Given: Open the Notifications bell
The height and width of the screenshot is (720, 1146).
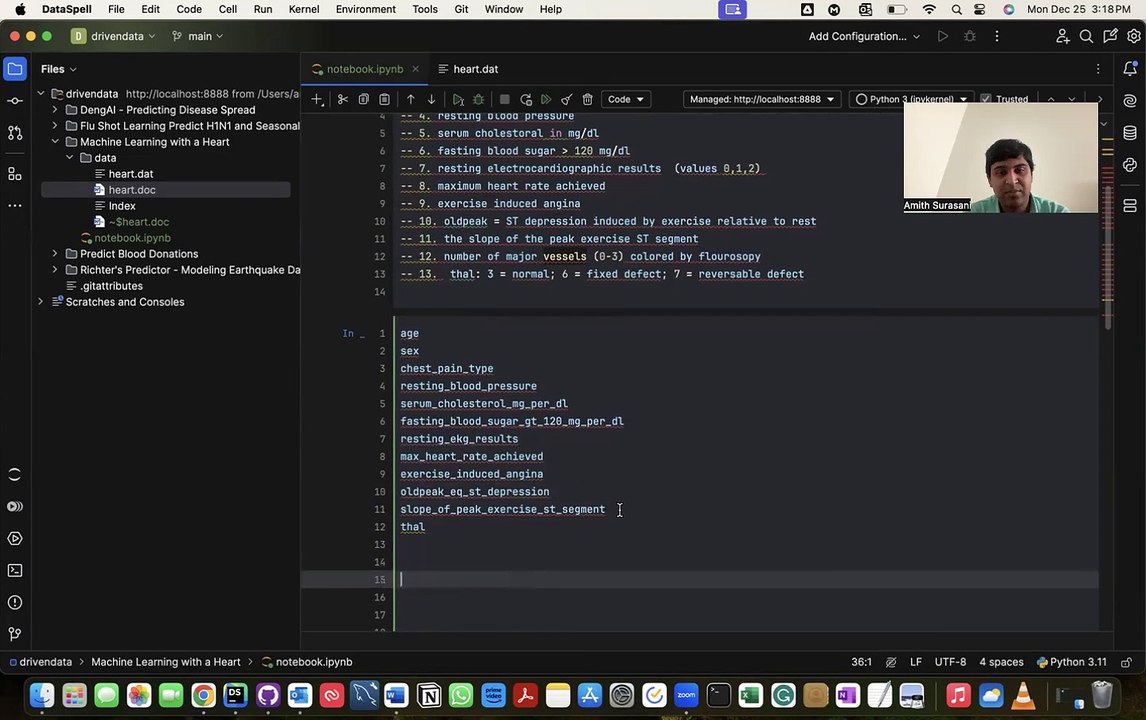Looking at the screenshot, I should 1130,69.
